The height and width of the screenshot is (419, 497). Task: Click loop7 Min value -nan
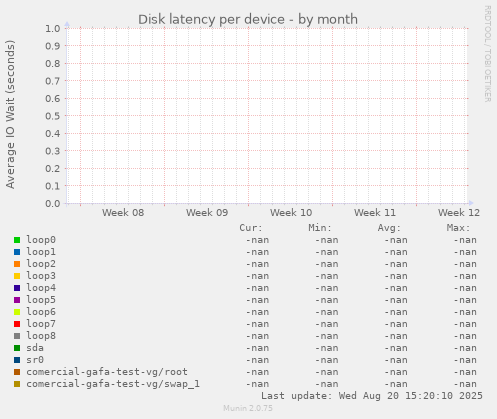click(x=327, y=324)
